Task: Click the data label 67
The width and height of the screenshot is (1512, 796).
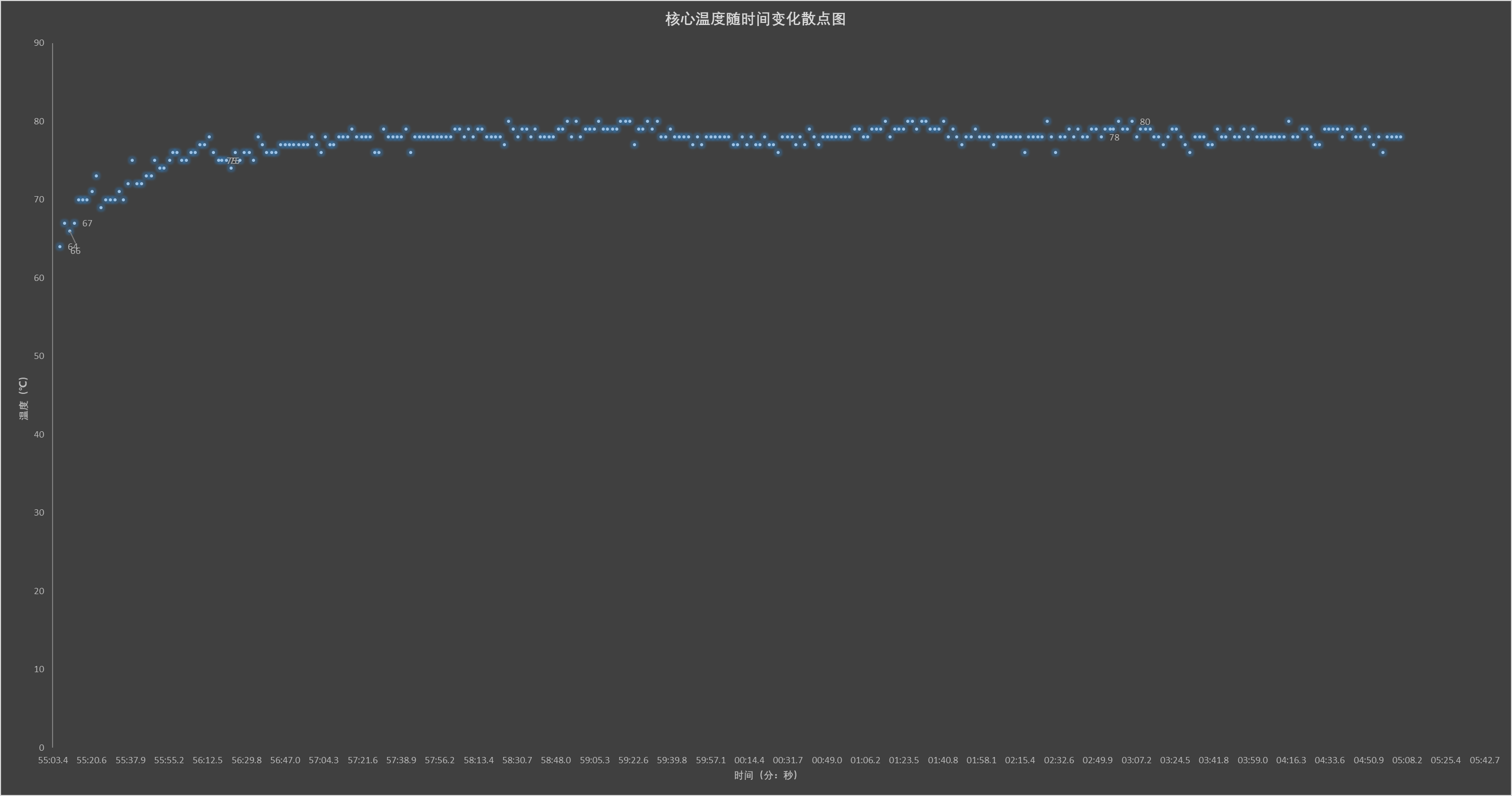Action: tap(87, 224)
